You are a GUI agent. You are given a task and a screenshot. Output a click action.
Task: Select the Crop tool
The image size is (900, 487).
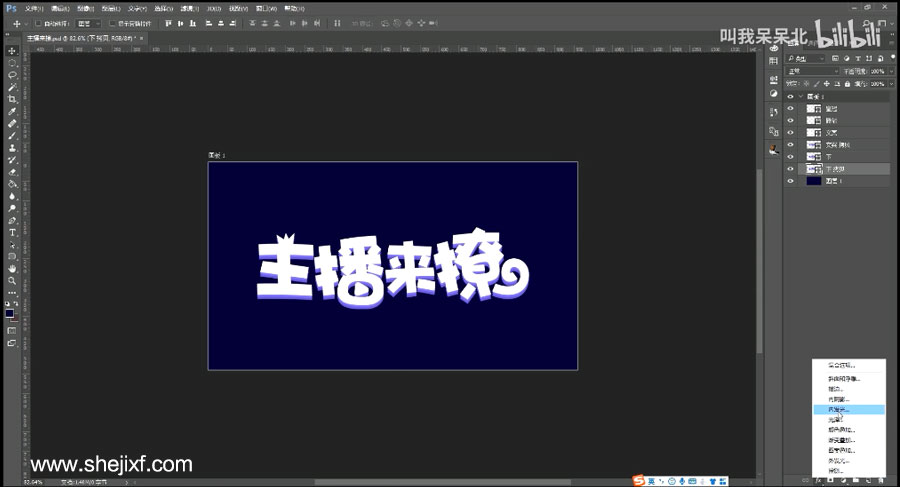[x=12, y=99]
